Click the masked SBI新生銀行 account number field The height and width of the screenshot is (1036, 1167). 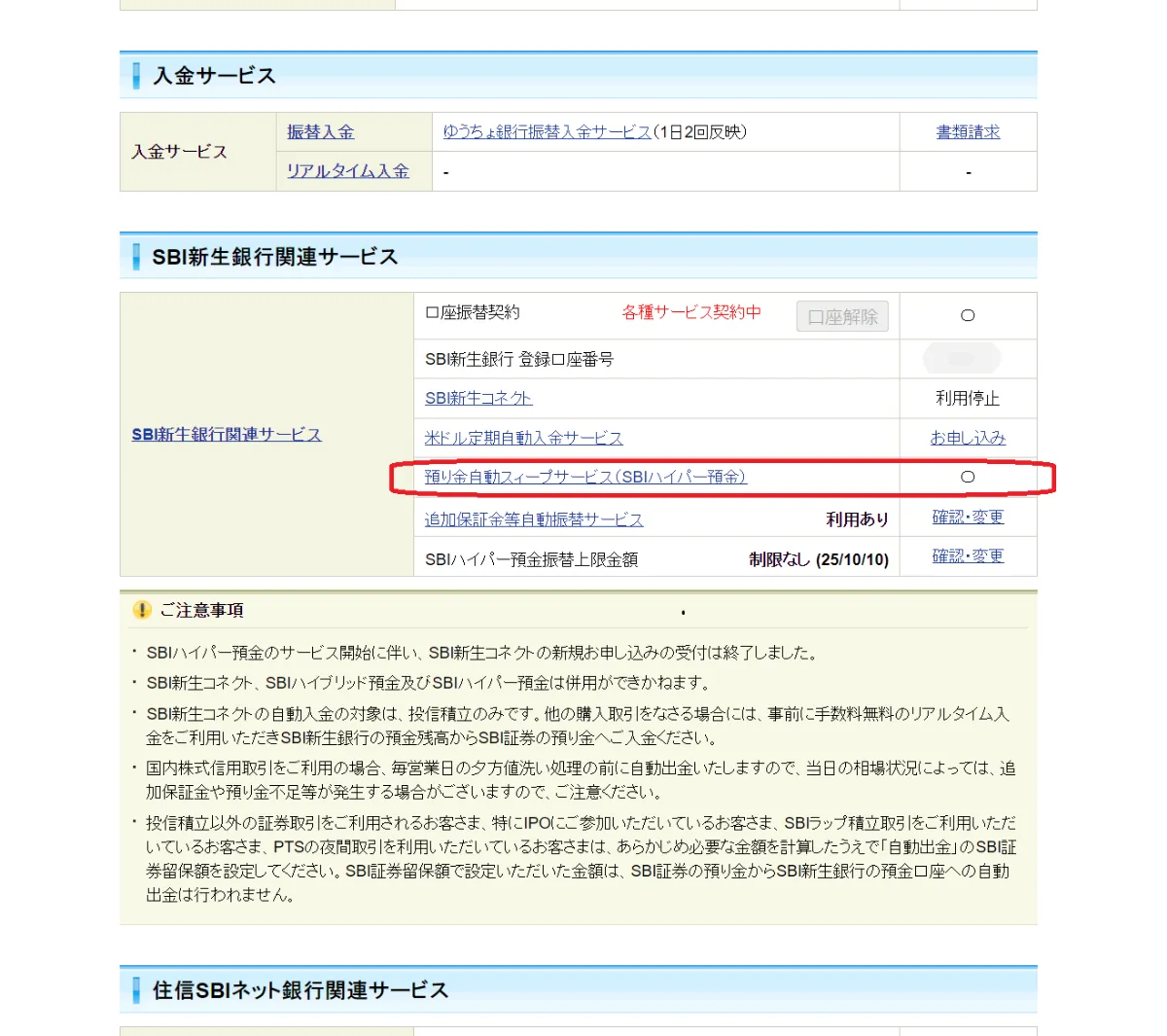961,359
